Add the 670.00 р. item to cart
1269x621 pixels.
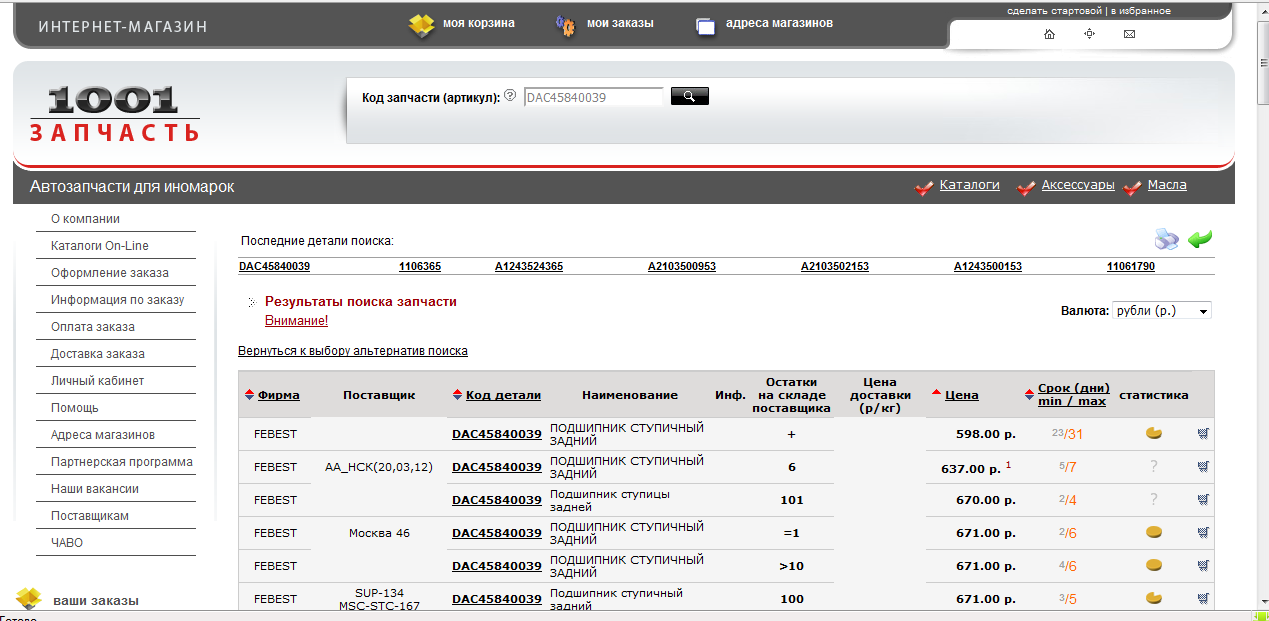coord(1203,500)
